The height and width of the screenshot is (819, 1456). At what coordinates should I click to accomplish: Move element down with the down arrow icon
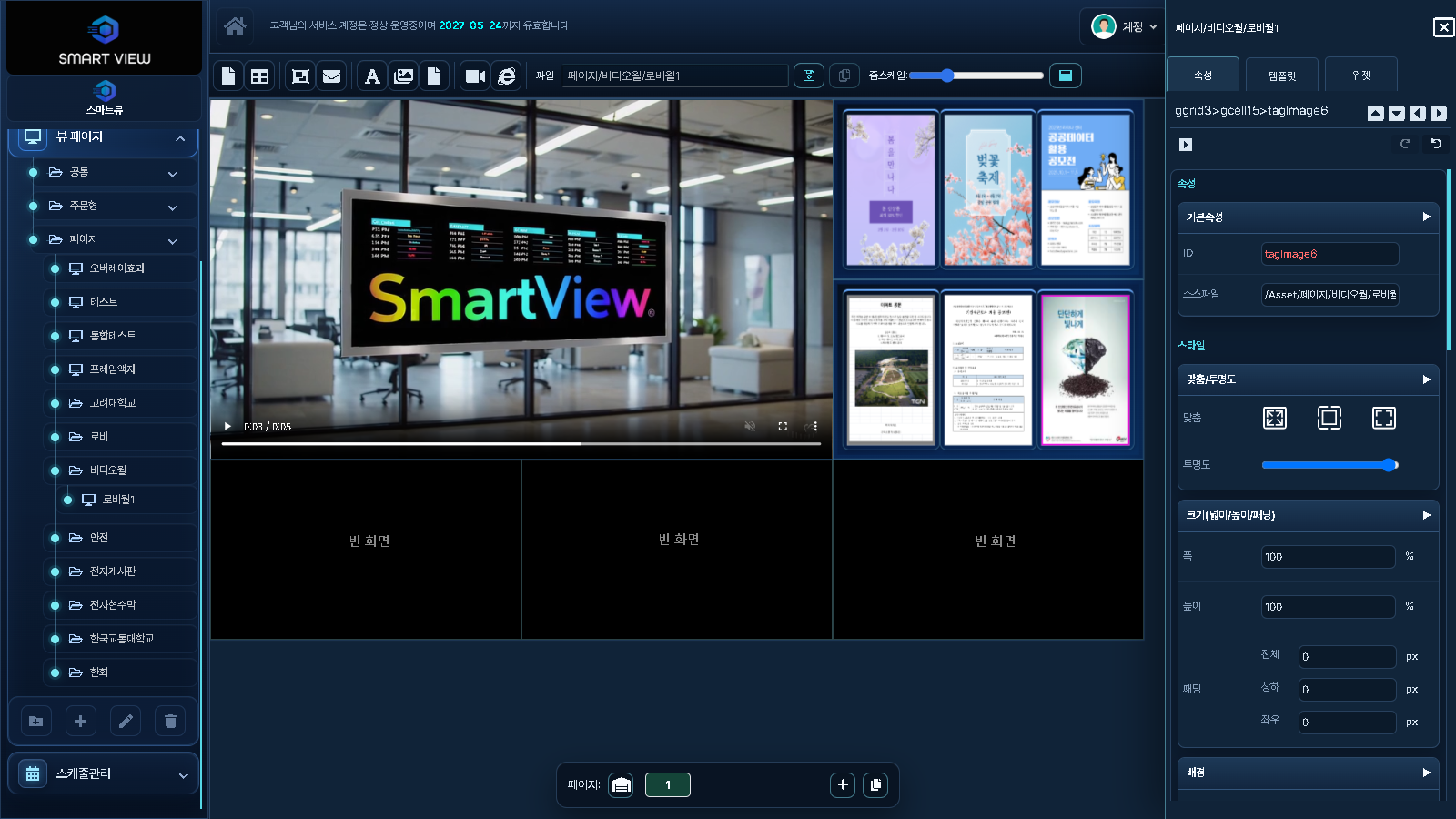1397,113
